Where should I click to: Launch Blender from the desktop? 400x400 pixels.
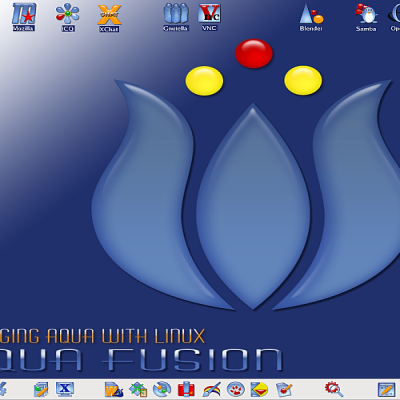[x=311, y=18]
